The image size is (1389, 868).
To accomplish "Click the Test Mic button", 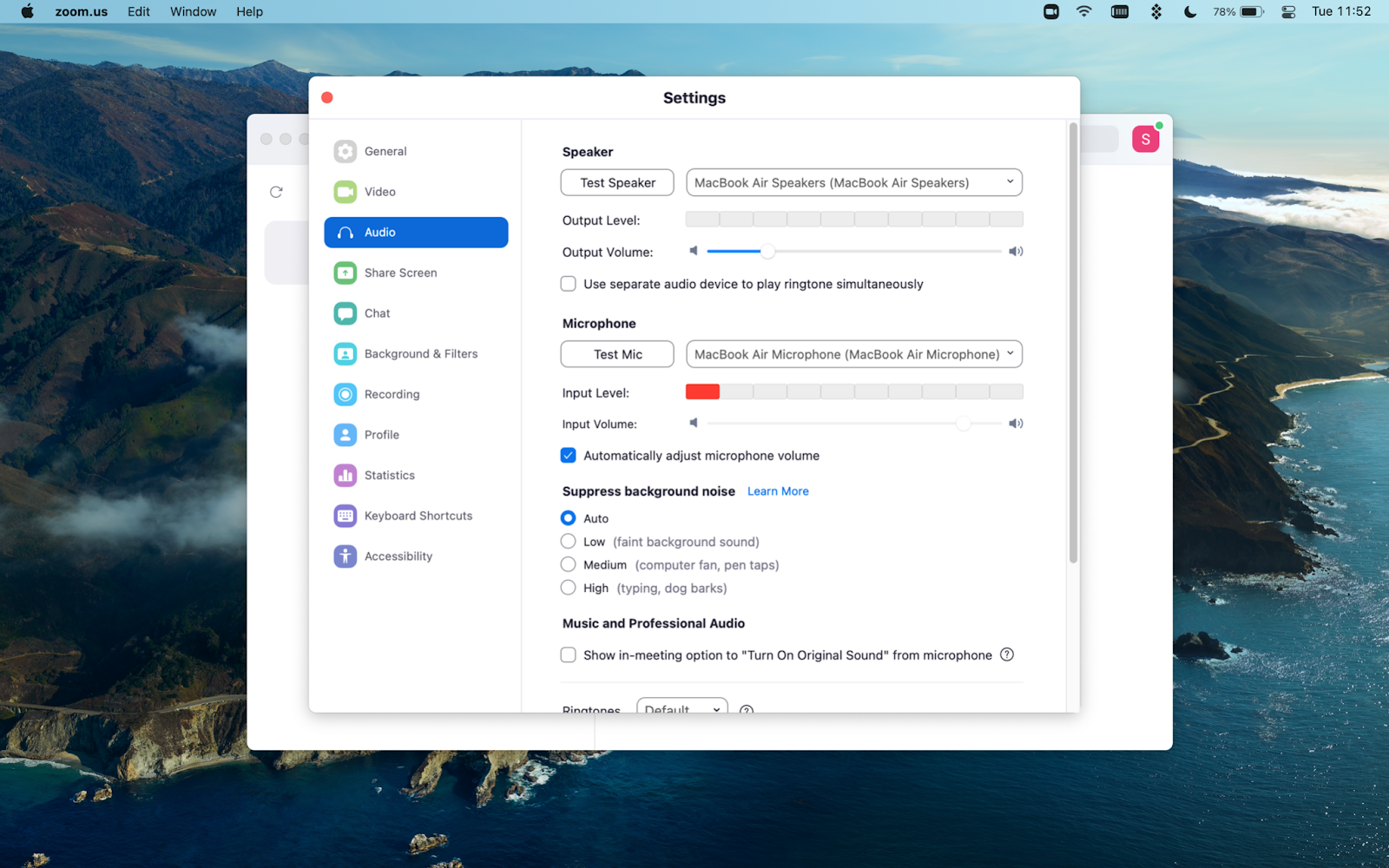I will tap(617, 354).
